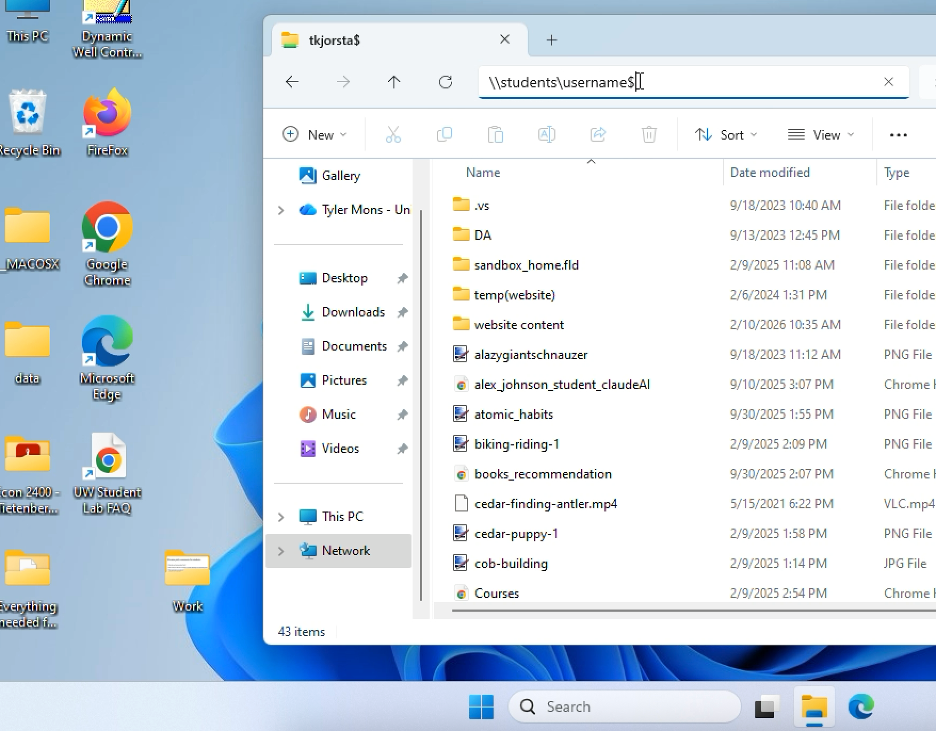Image resolution: width=936 pixels, height=732 pixels.
Task: Expand the Tyler Mons OneDrive node
Action: click(281, 210)
